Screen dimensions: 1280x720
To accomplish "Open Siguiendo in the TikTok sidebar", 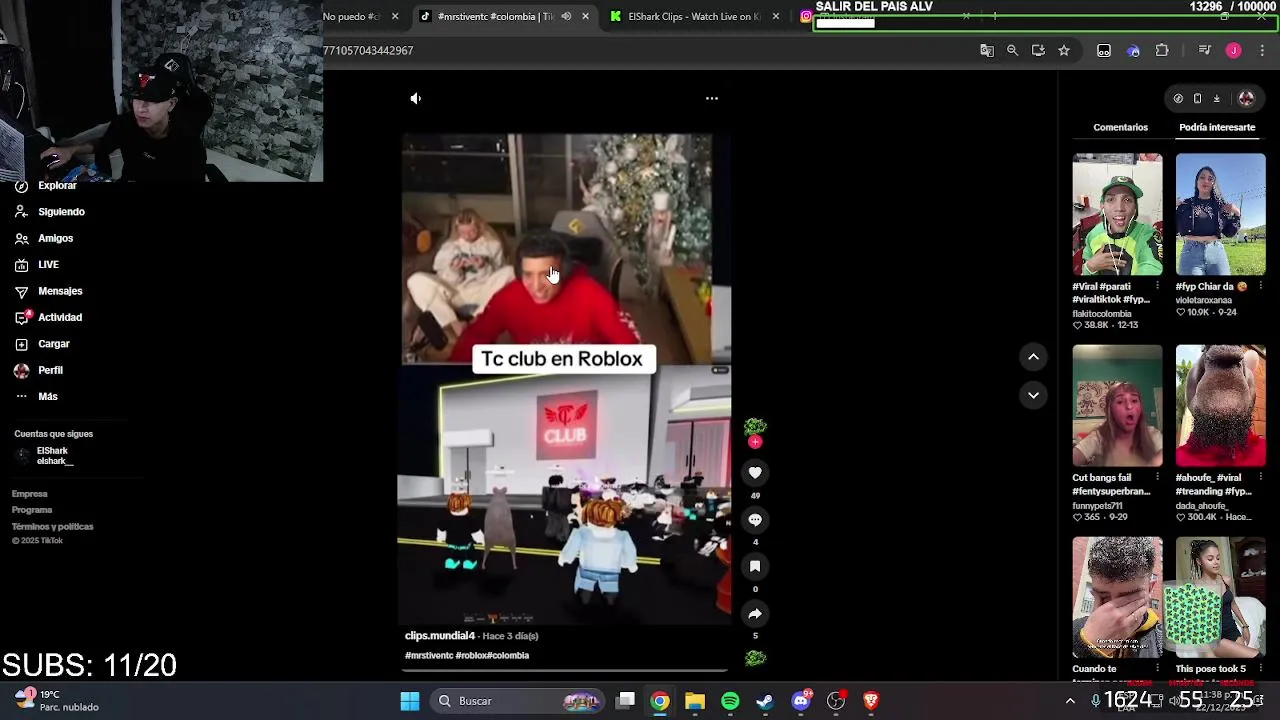I will [50, 212].
